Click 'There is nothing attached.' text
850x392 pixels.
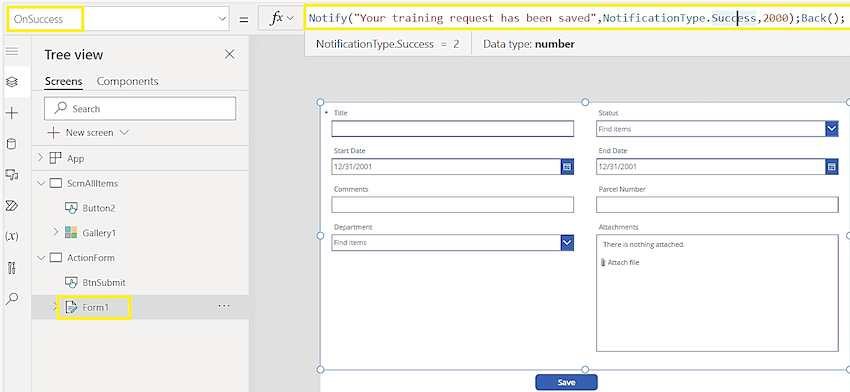644,245
